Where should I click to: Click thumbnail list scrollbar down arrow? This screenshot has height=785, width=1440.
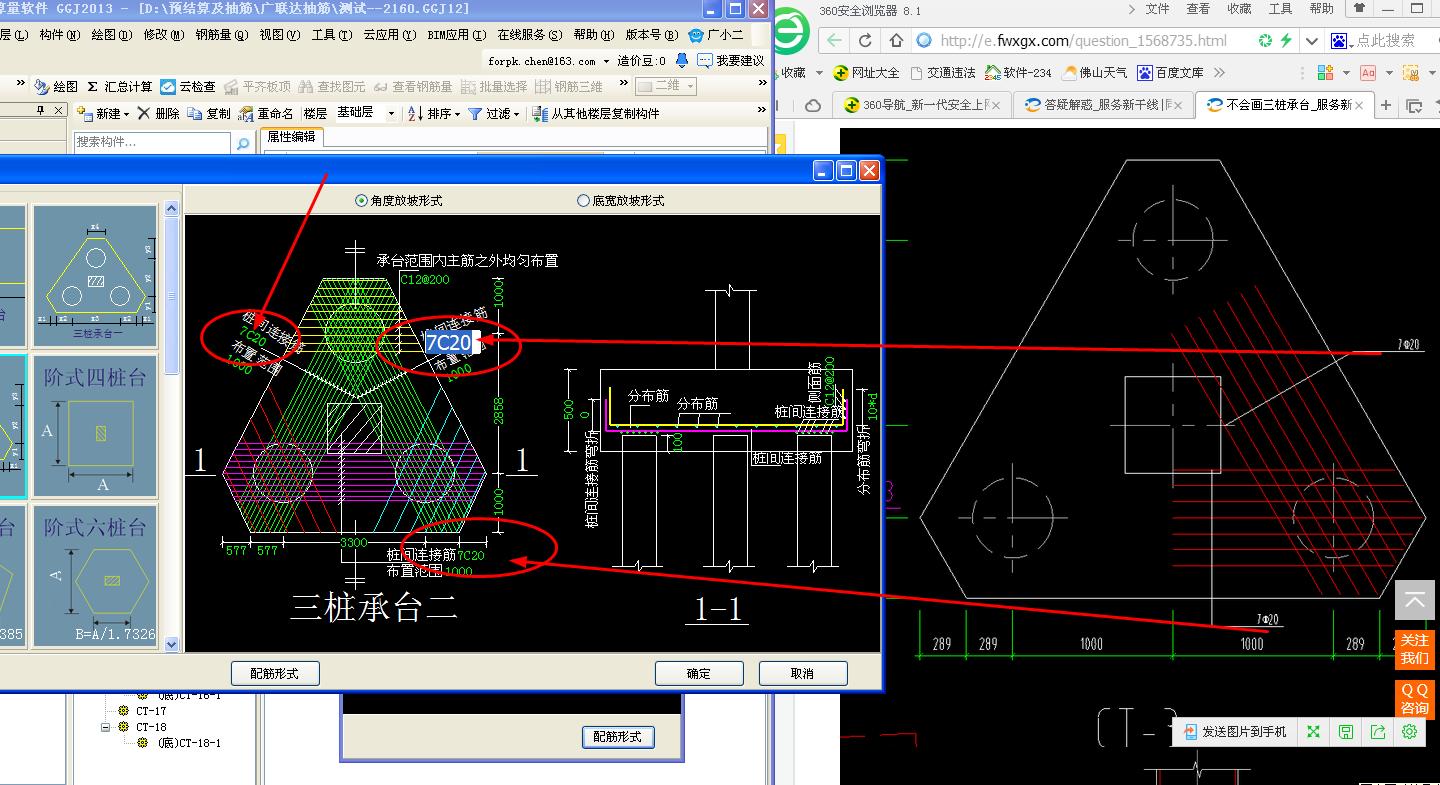point(171,645)
